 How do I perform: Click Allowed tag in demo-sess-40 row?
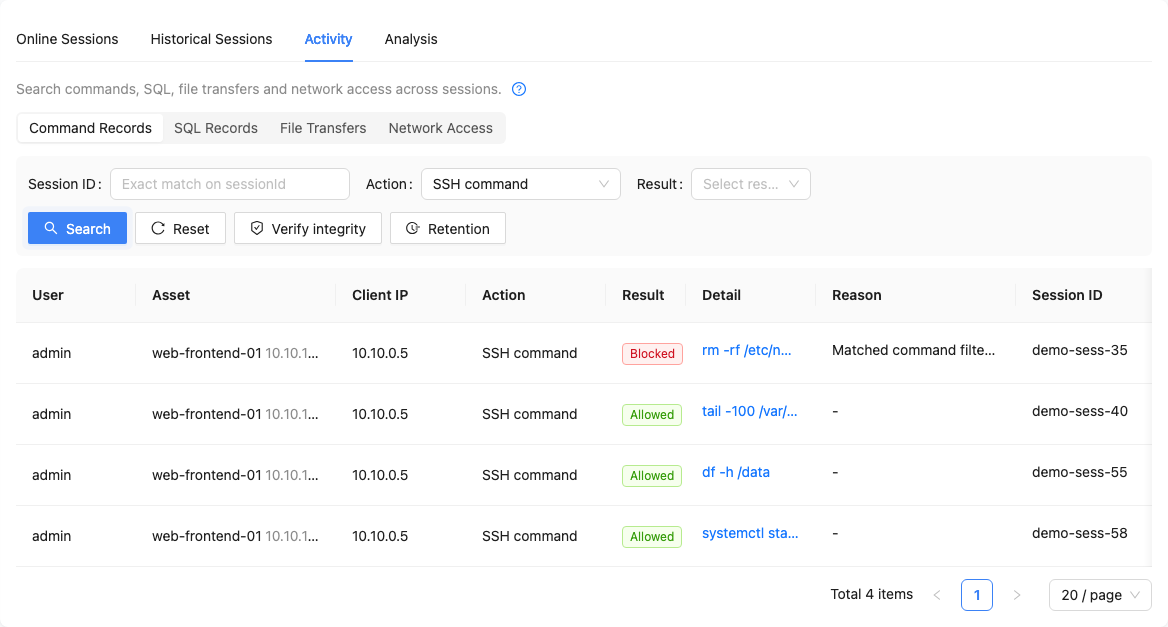(652, 415)
